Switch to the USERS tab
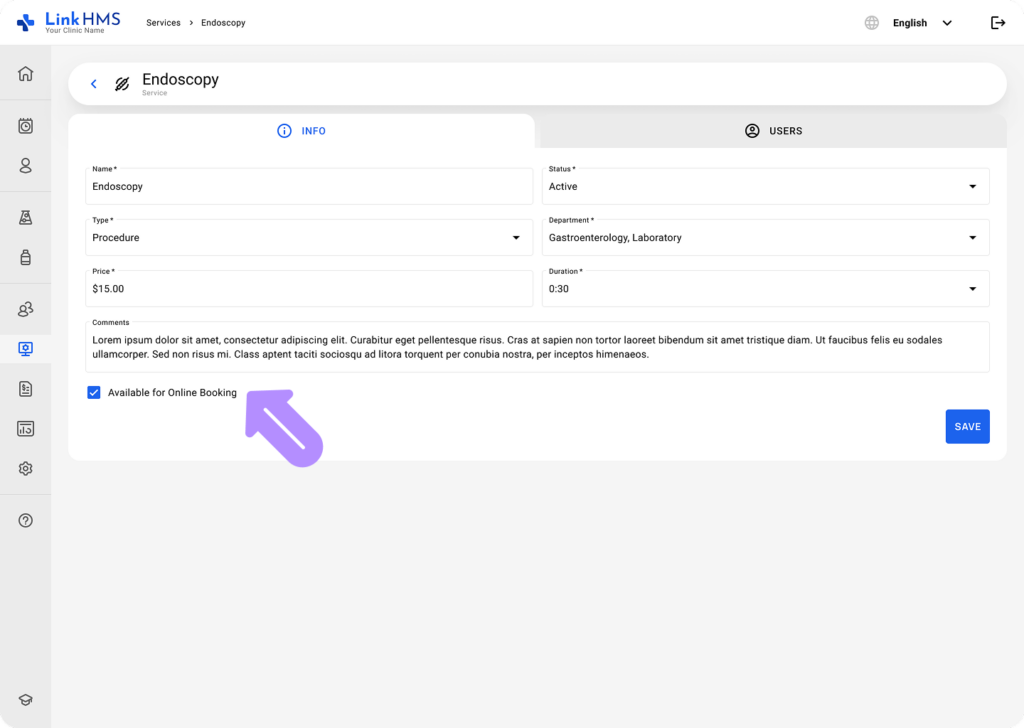1024x728 pixels. [773, 131]
